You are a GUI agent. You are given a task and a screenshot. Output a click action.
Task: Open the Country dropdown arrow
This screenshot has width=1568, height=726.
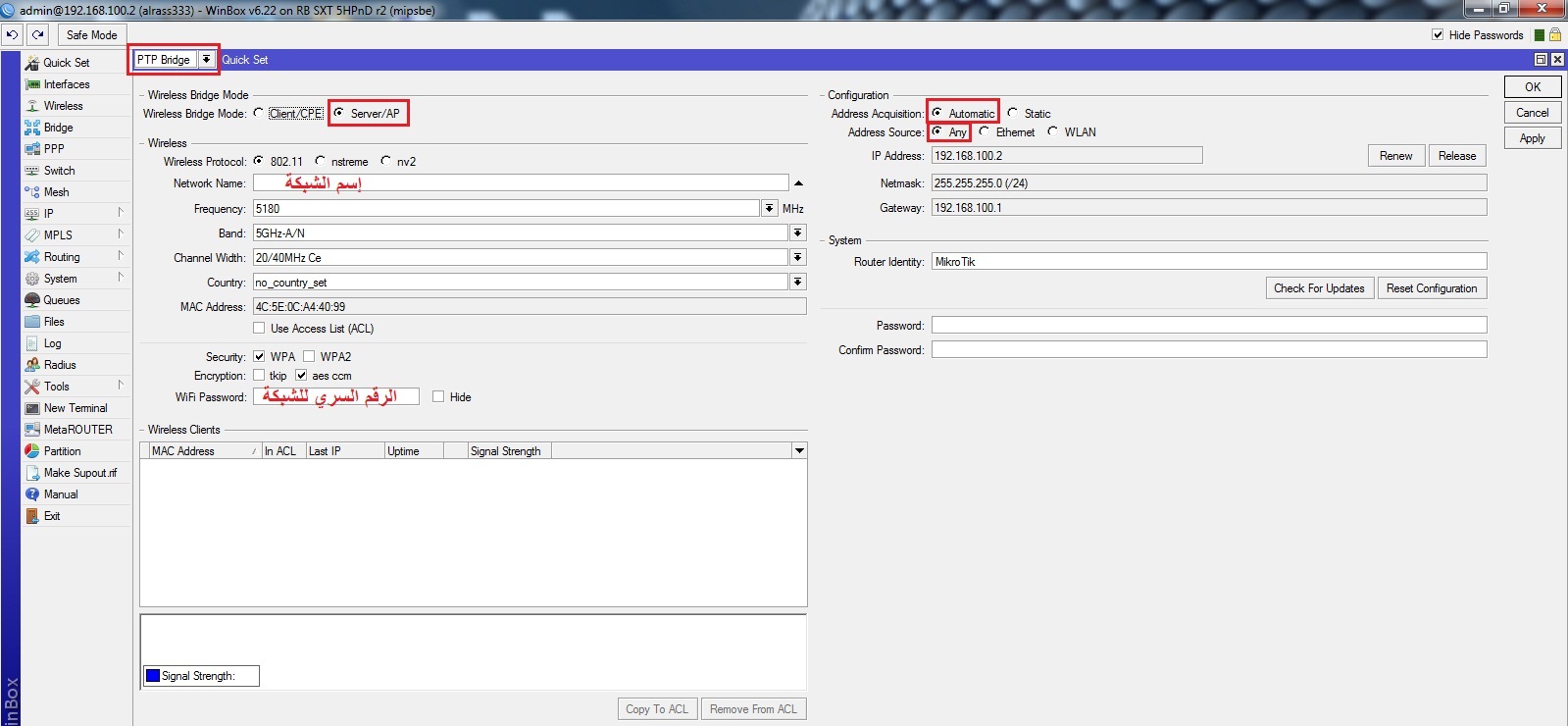point(798,282)
